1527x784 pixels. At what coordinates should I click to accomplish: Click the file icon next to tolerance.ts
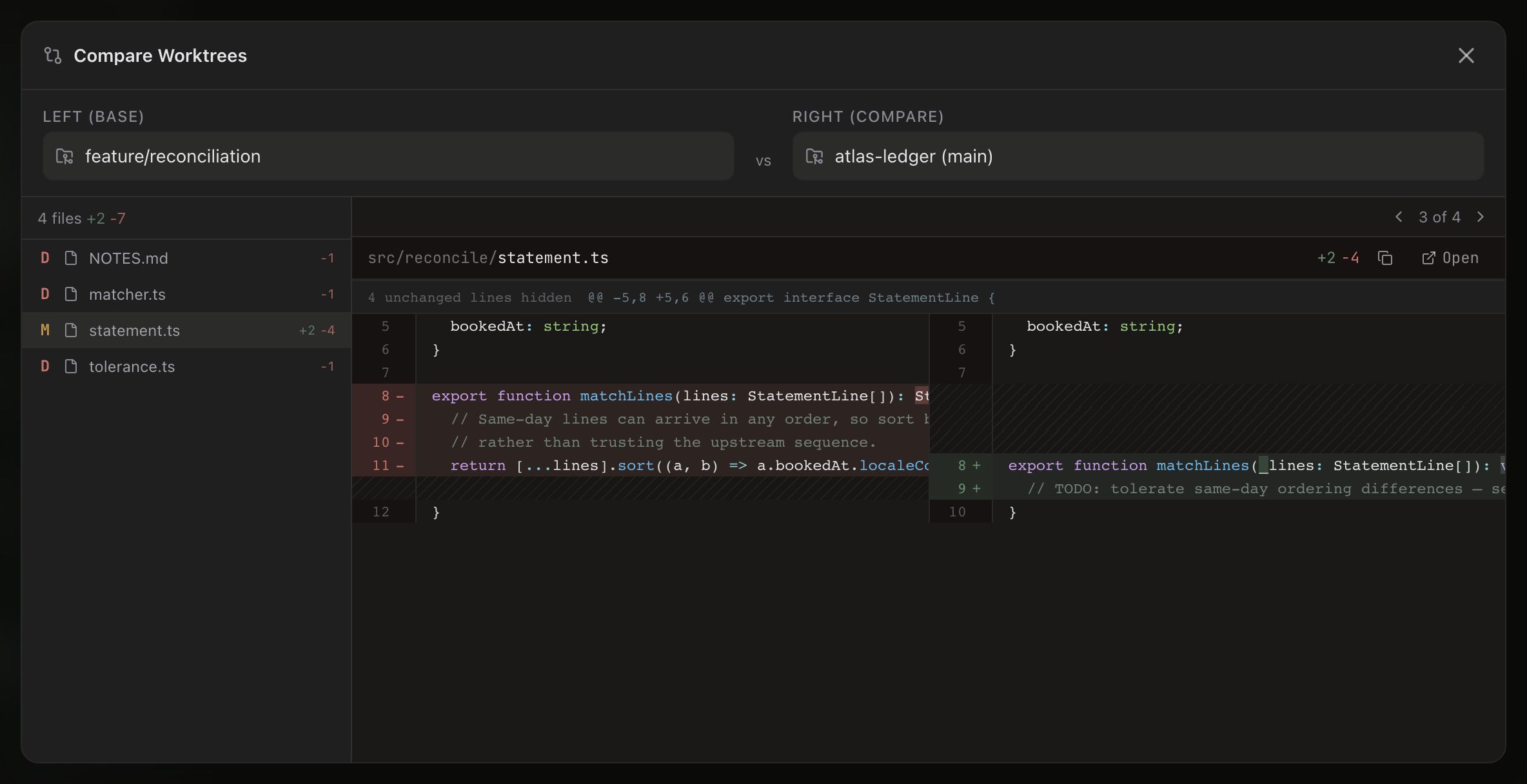coord(71,366)
